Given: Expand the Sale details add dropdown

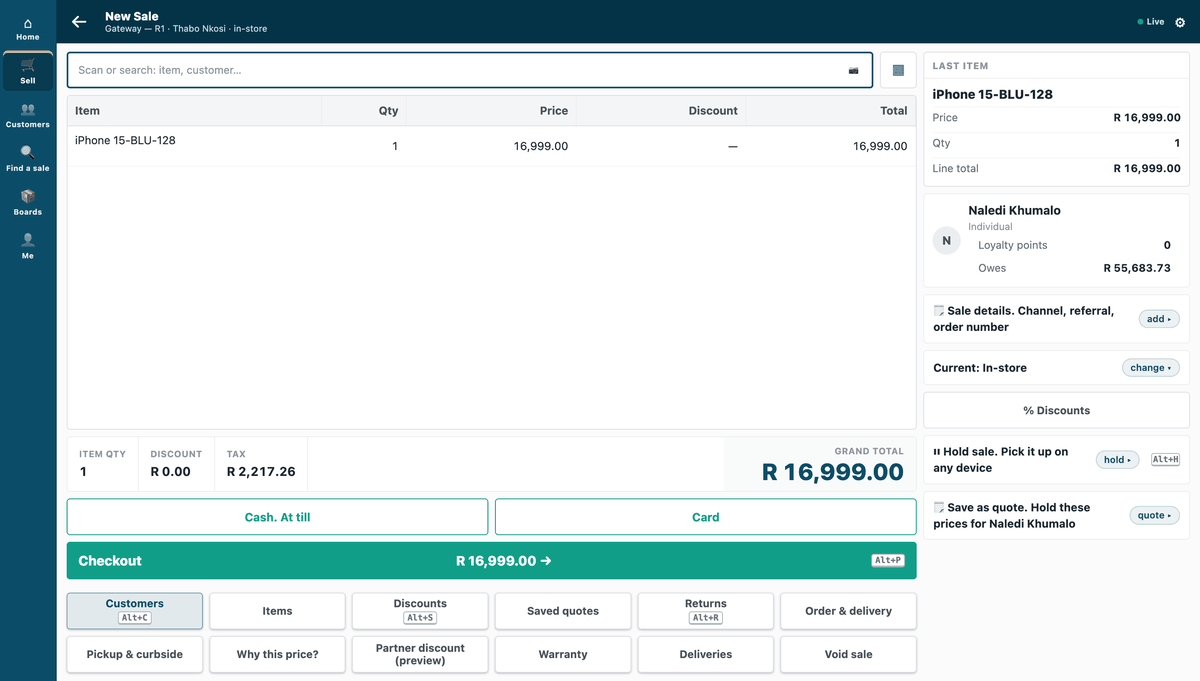Looking at the screenshot, I should point(1159,319).
